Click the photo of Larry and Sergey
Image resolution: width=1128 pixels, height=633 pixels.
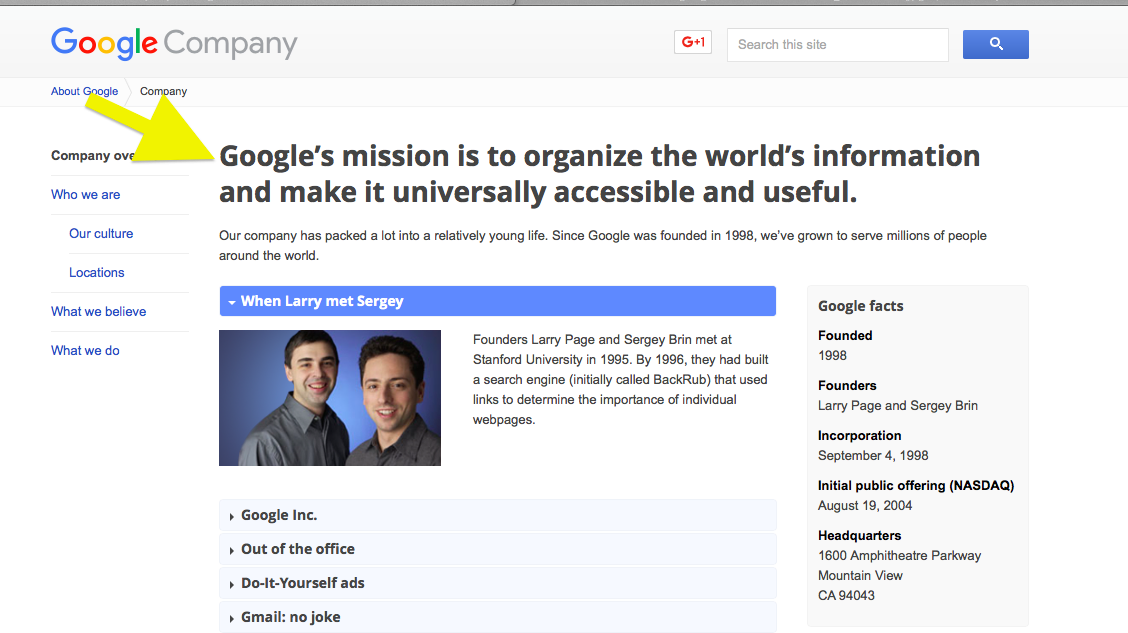[329, 398]
